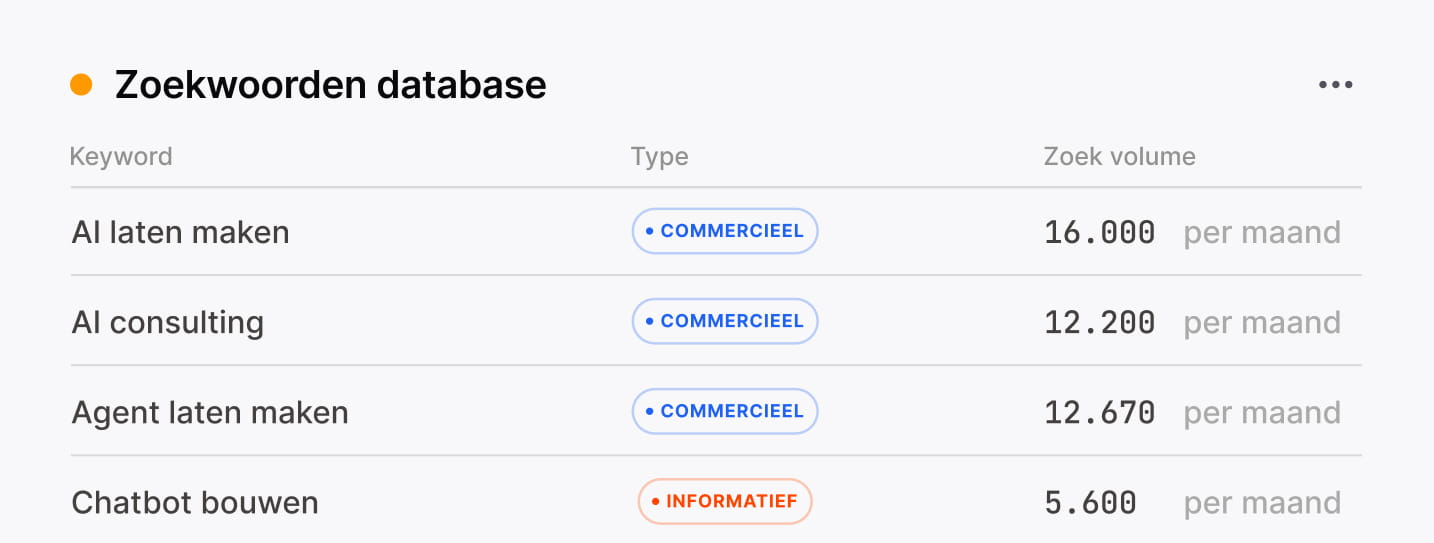Click the 16.000 search volume value
Viewport: 1434px width, 543px height.
(1100, 232)
